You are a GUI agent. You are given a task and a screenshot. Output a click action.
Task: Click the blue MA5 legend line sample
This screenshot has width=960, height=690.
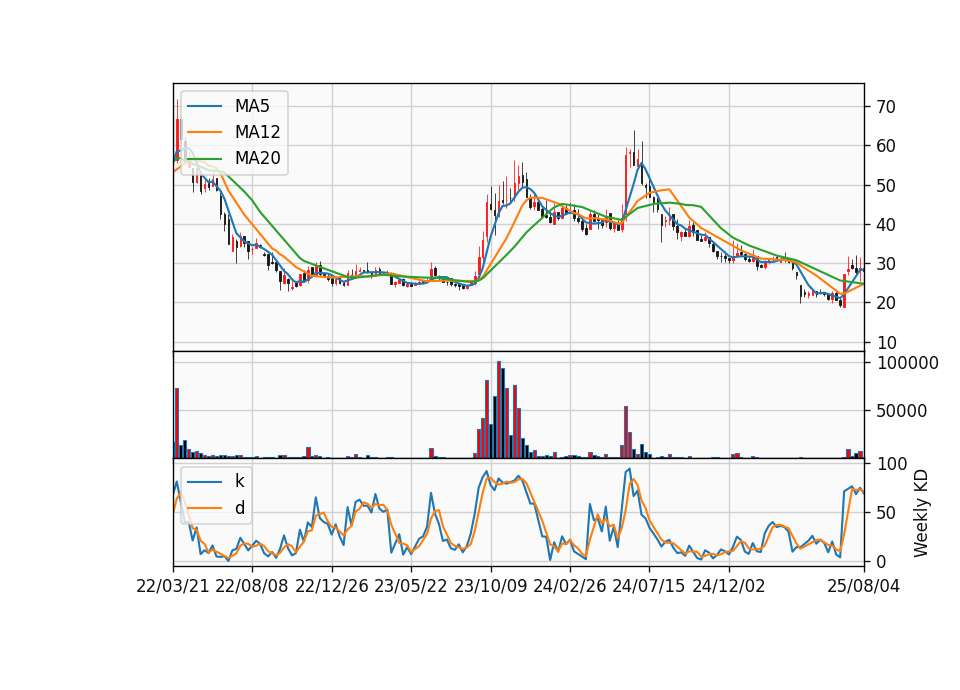(204, 106)
